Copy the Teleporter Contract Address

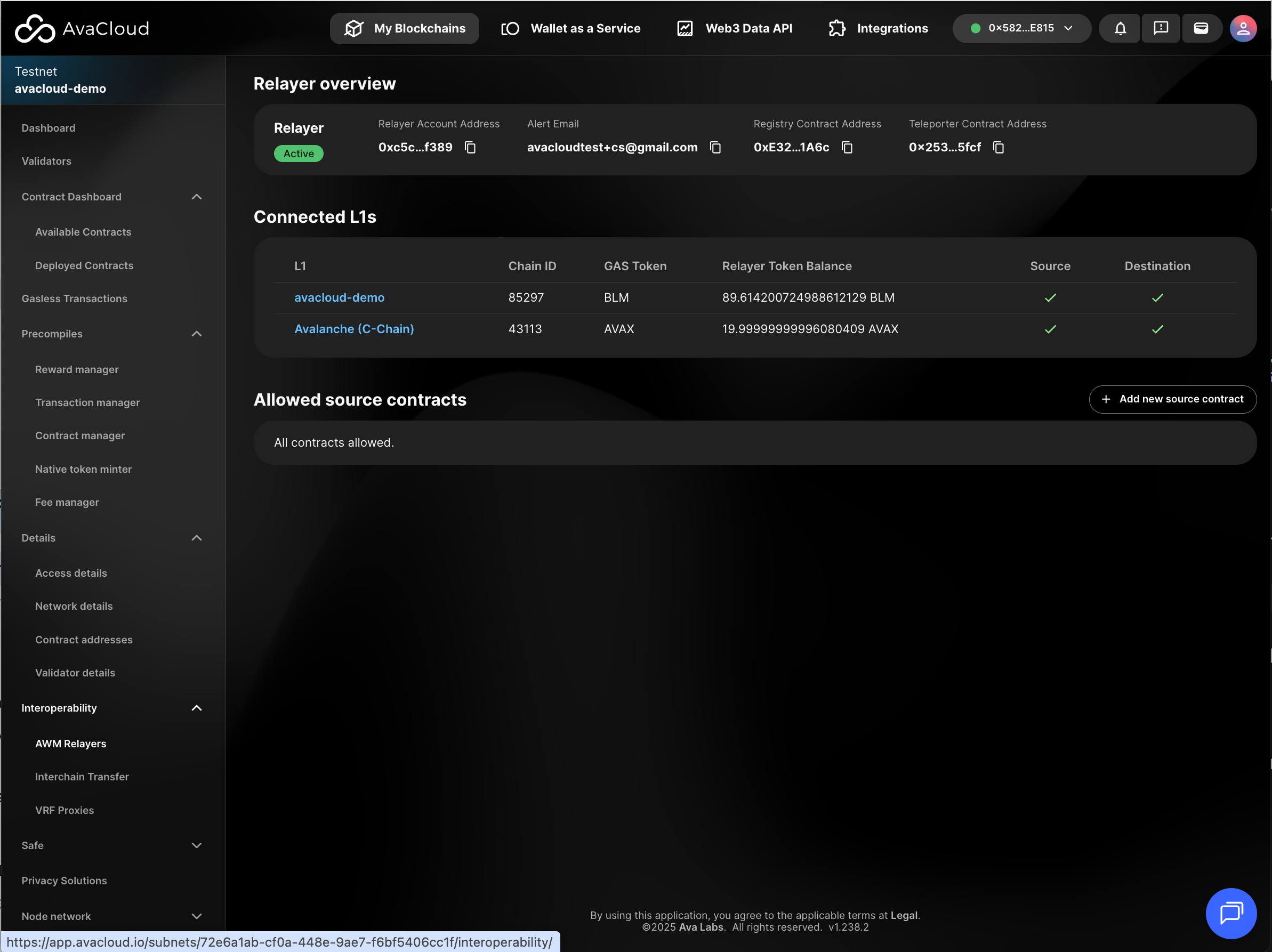[x=999, y=148]
